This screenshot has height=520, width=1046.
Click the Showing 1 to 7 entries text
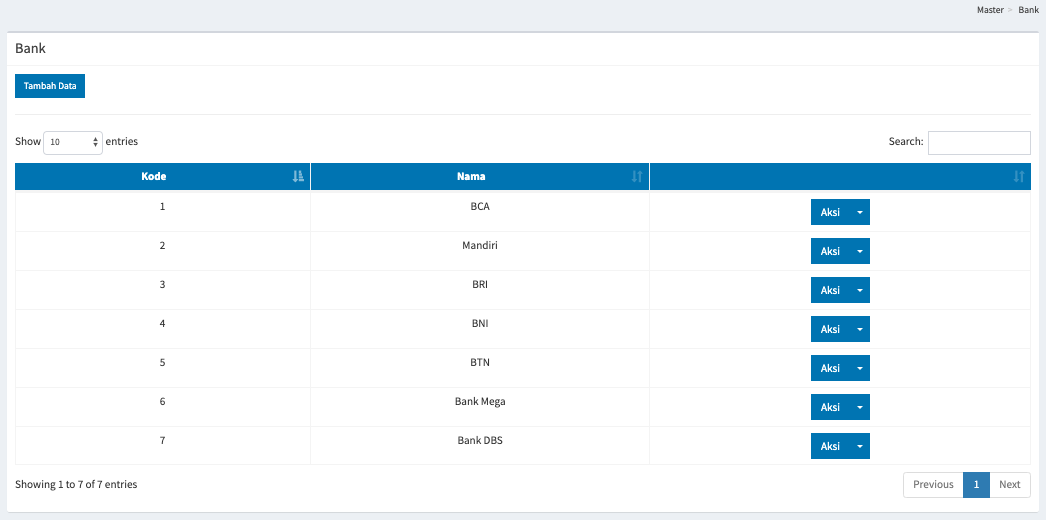tap(76, 485)
